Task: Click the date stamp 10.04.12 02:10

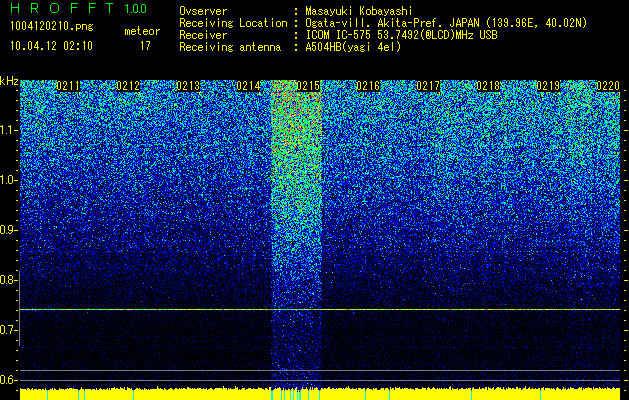Action: pos(51,46)
